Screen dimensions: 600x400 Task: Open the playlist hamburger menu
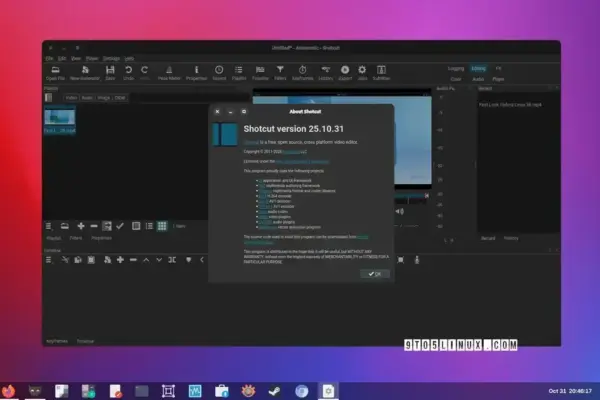click(x=49, y=226)
